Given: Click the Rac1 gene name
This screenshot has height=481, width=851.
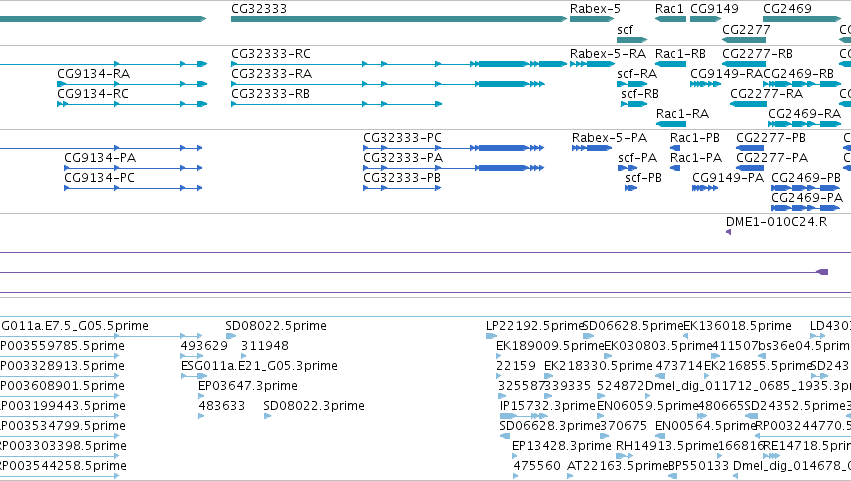Looking at the screenshot, I should (669, 9).
